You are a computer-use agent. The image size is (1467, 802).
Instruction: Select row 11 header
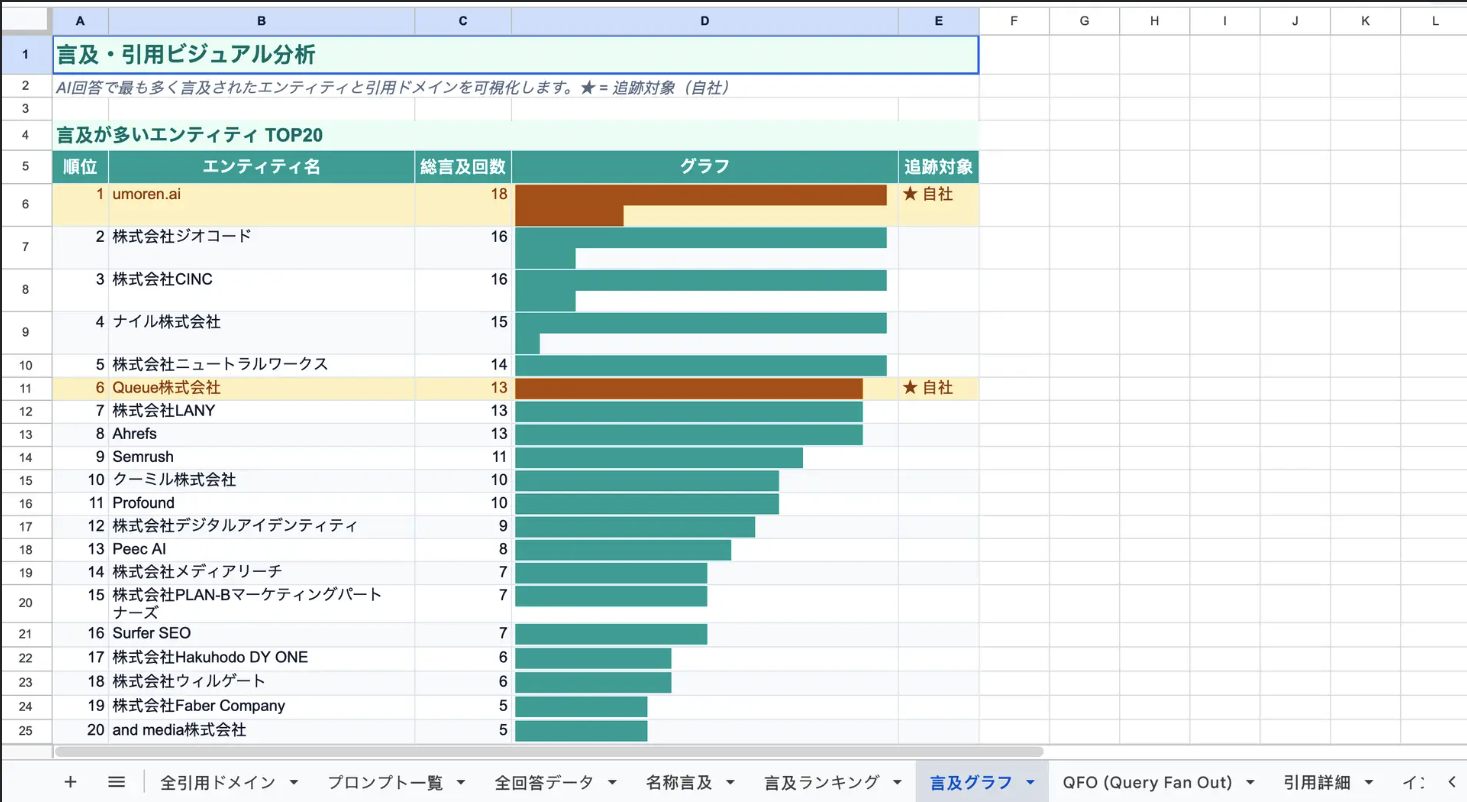26,388
